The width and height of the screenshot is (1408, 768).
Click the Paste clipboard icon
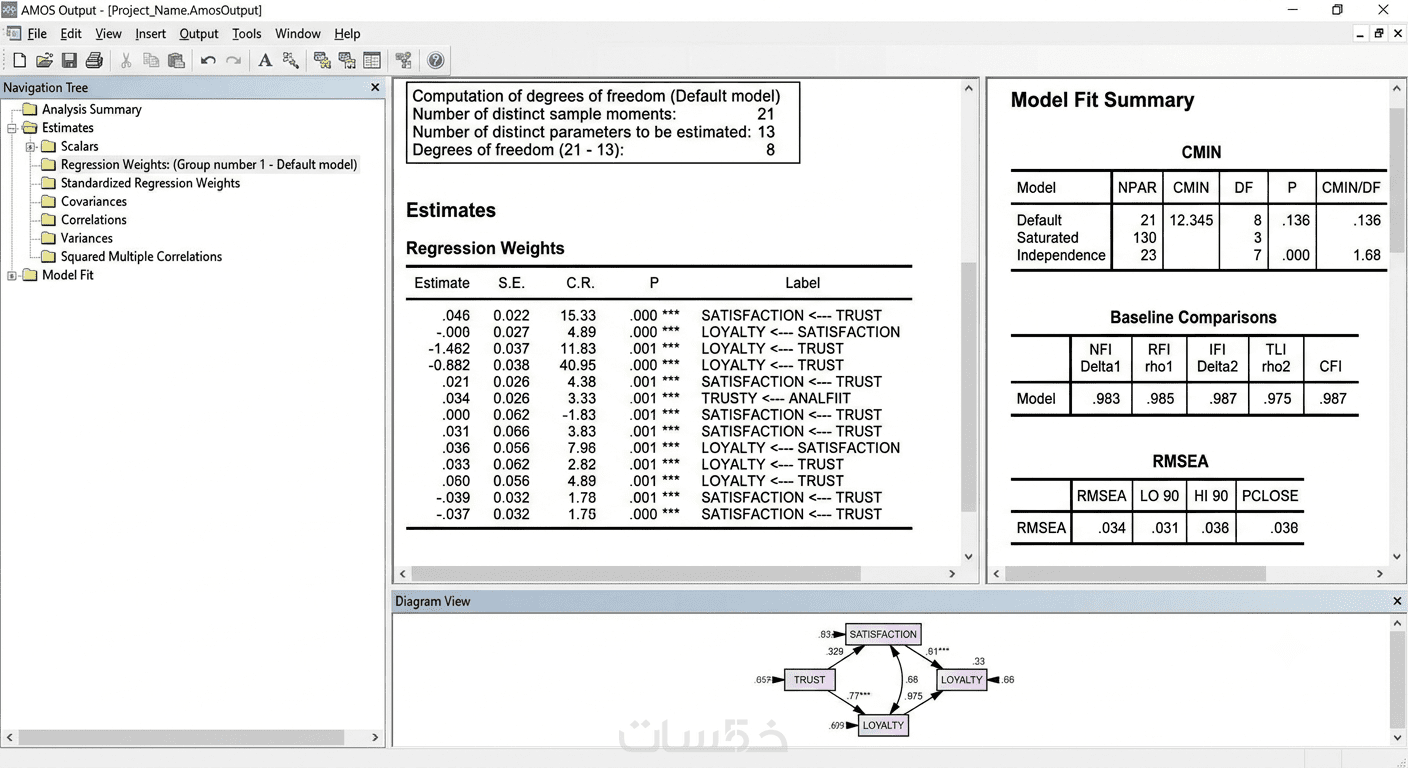point(176,61)
